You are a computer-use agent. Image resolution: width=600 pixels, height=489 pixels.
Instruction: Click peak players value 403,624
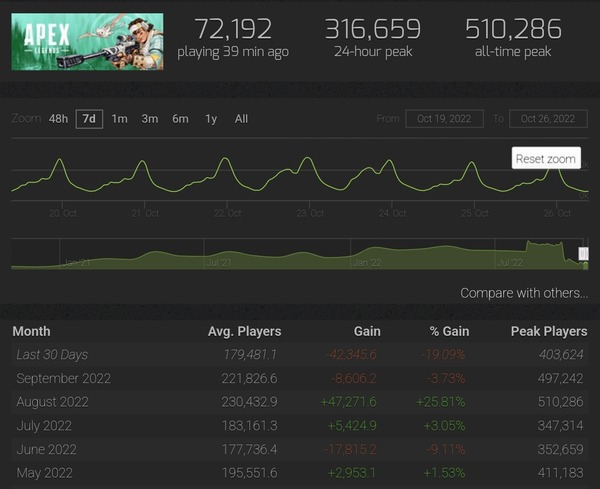click(x=561, y=355)
